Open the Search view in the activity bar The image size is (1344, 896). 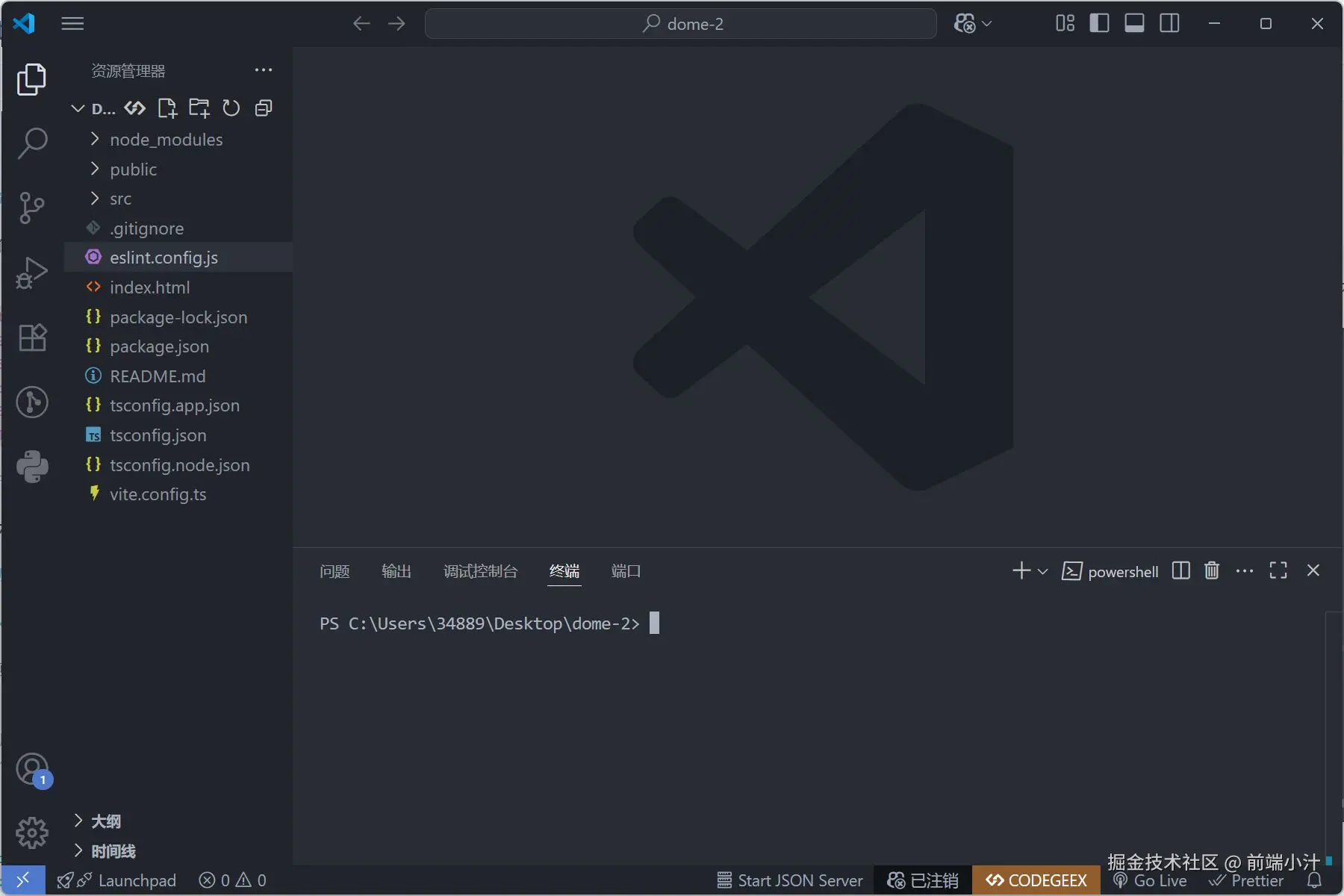pyautogui.click(x=31, y=143)
